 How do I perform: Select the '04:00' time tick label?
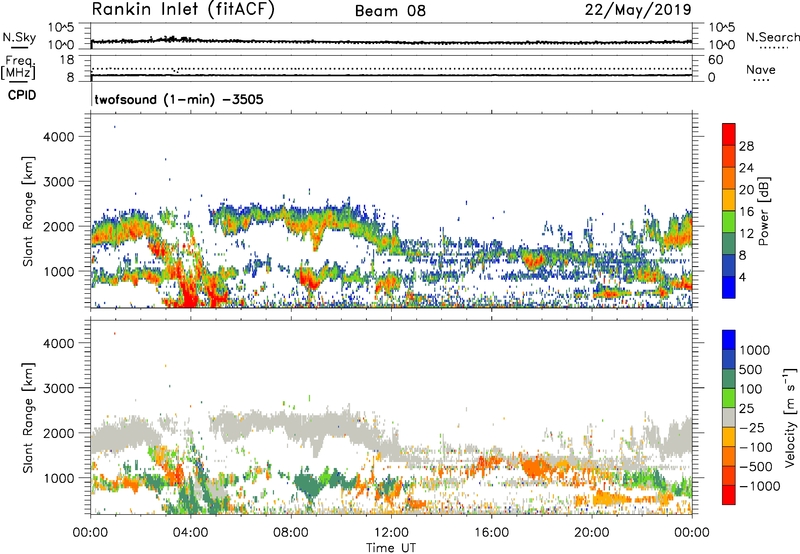pyautogui.click(x=190, y=533)
